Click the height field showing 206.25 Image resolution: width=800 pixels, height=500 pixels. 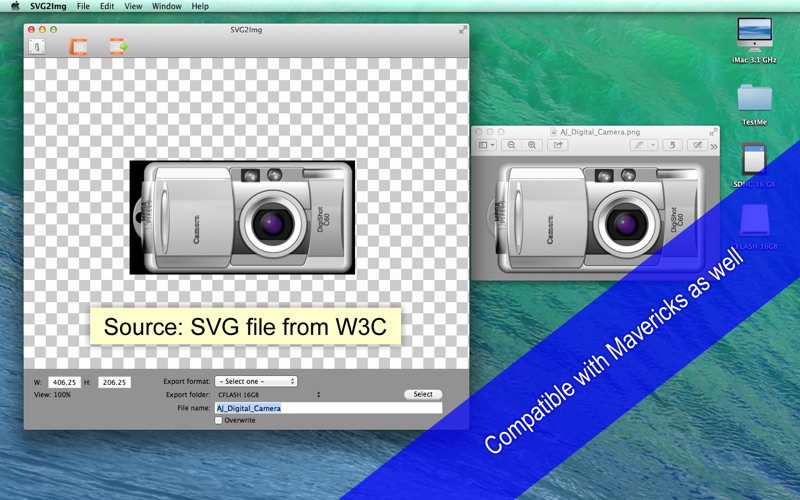coord(114,382)
